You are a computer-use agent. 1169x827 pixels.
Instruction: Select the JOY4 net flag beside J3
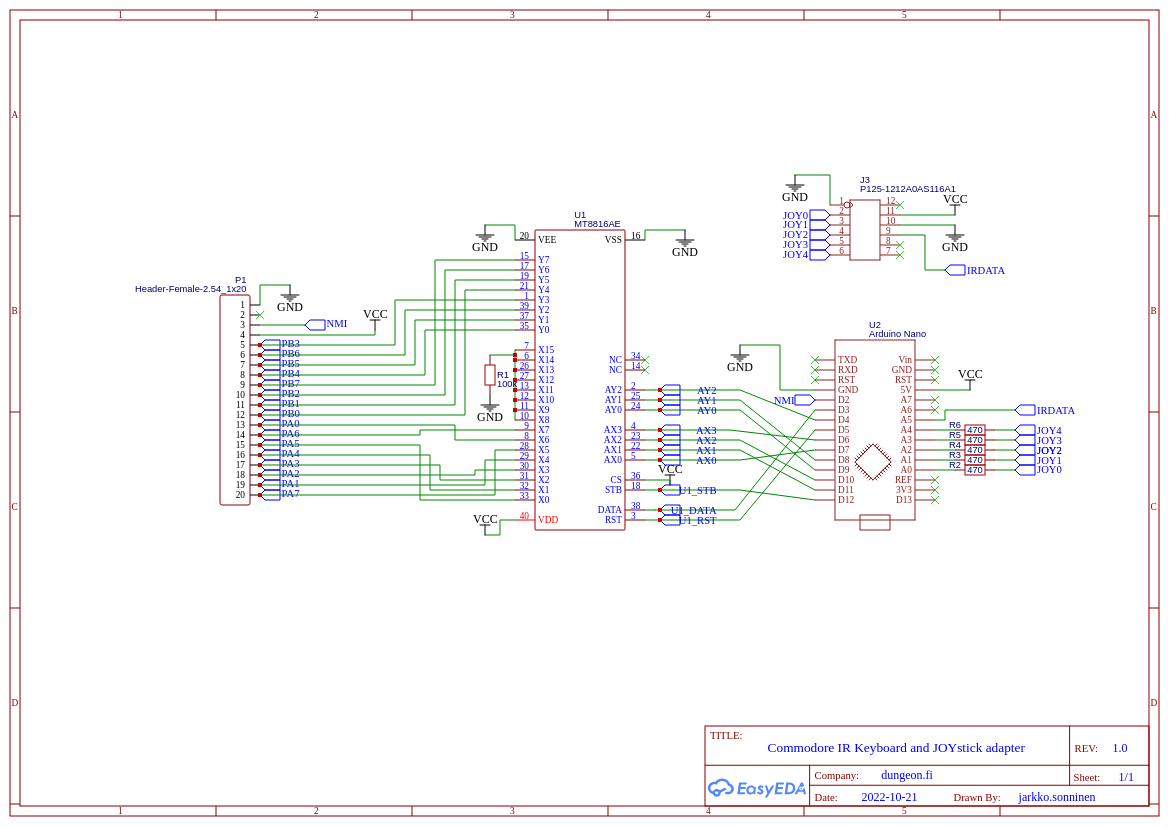[x=806, y=254]
